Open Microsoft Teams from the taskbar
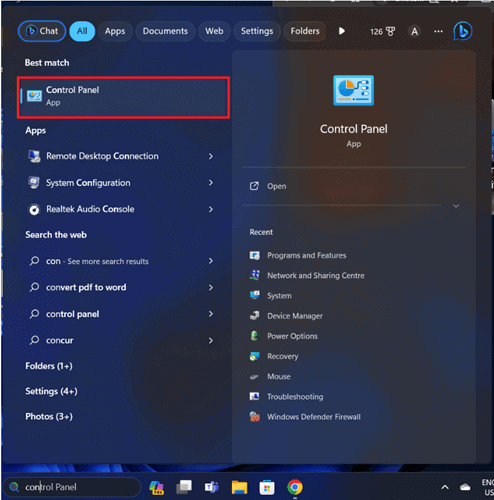494x500 pixels. [211, 487]
